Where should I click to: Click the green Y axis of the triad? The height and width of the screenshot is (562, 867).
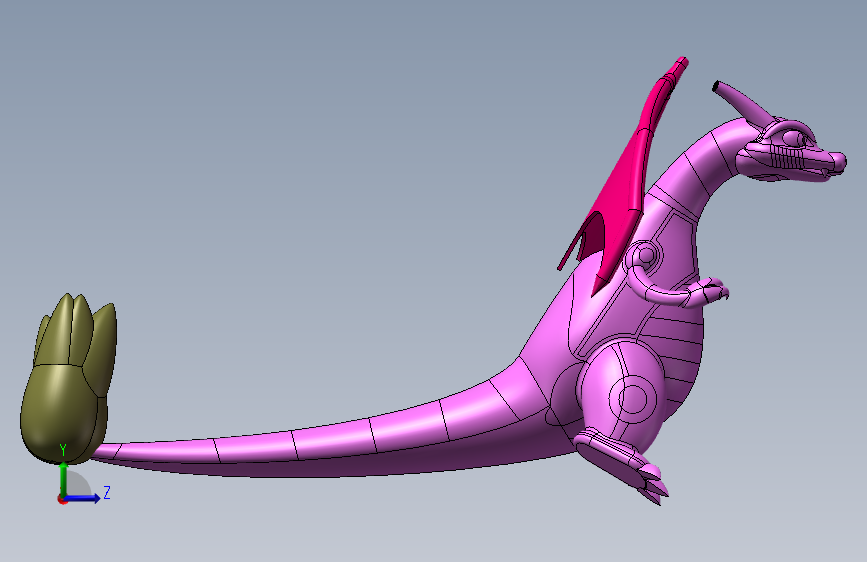click(x=63, y=479)
